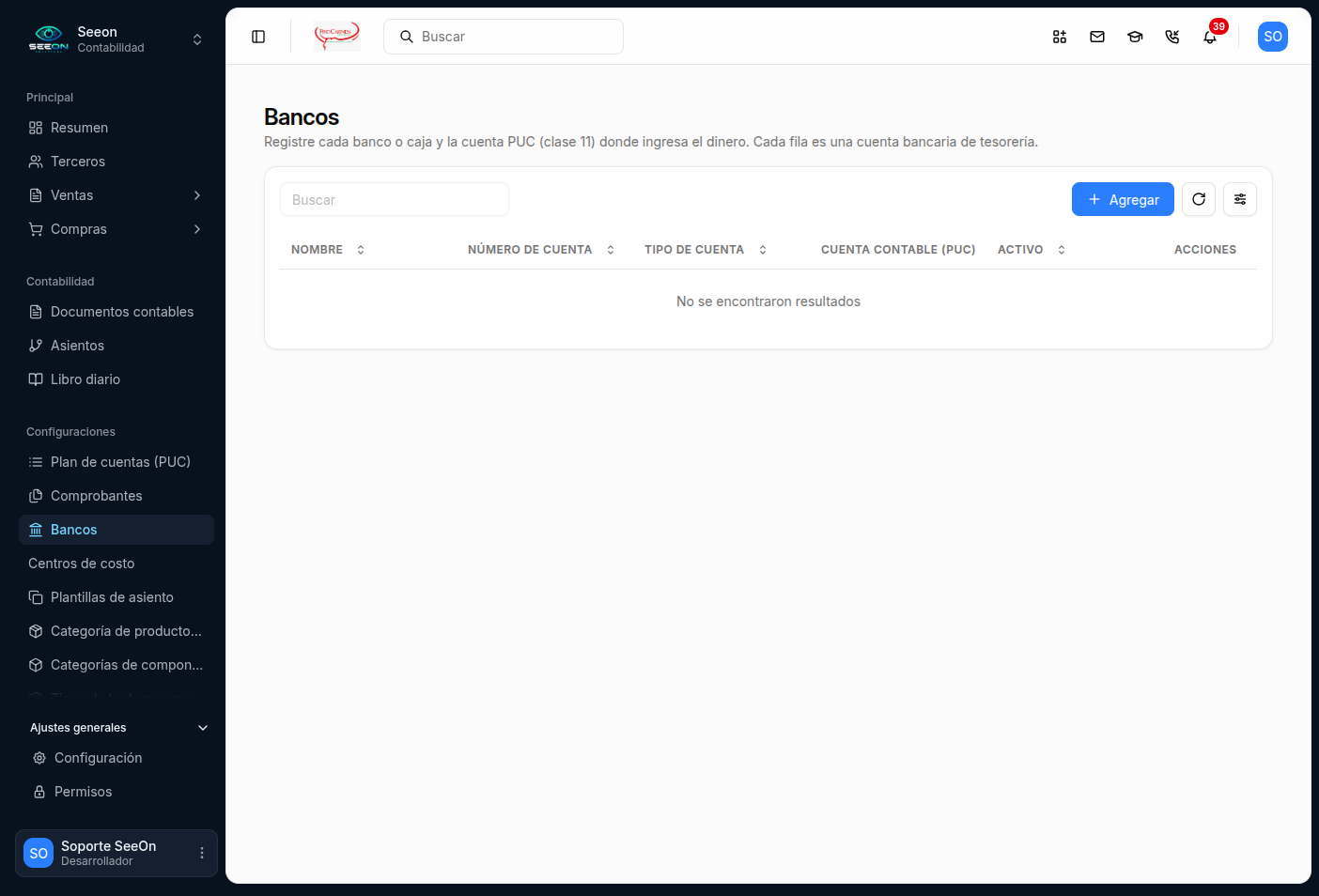Open notifications bell with 39 badge
1319x896 pixels.
(x=1210, y=37)
